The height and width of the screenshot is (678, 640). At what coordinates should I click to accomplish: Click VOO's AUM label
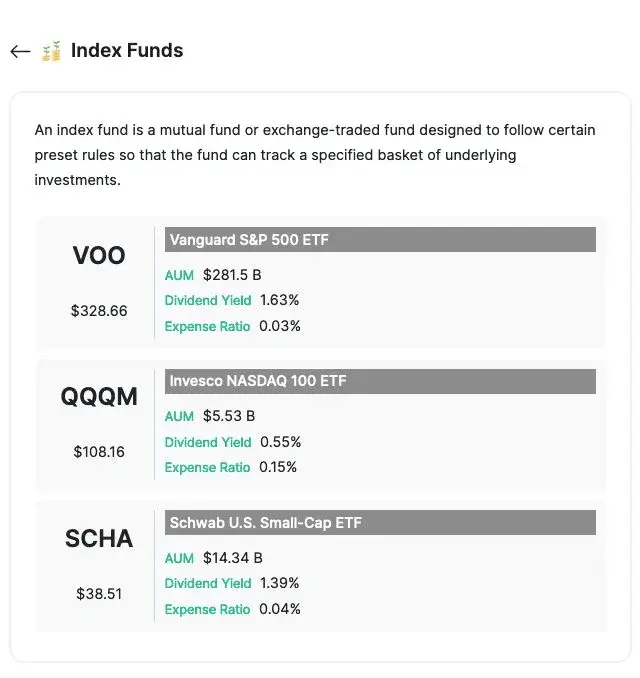179,275
